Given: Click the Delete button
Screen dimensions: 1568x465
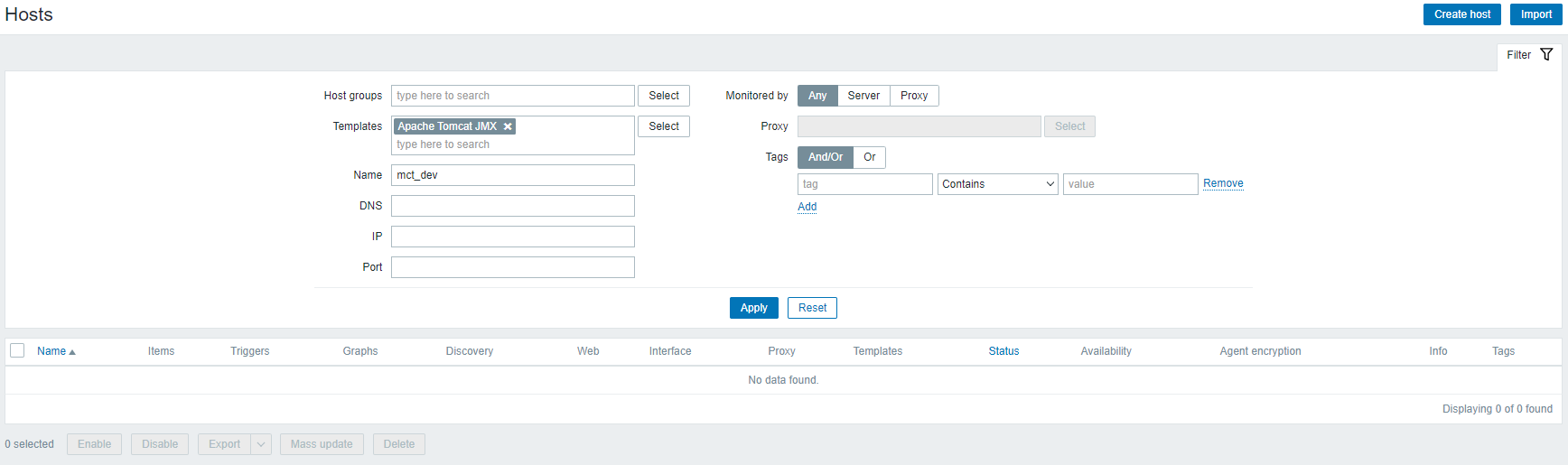Looking at the screenshot, I should tap(399, 444).
